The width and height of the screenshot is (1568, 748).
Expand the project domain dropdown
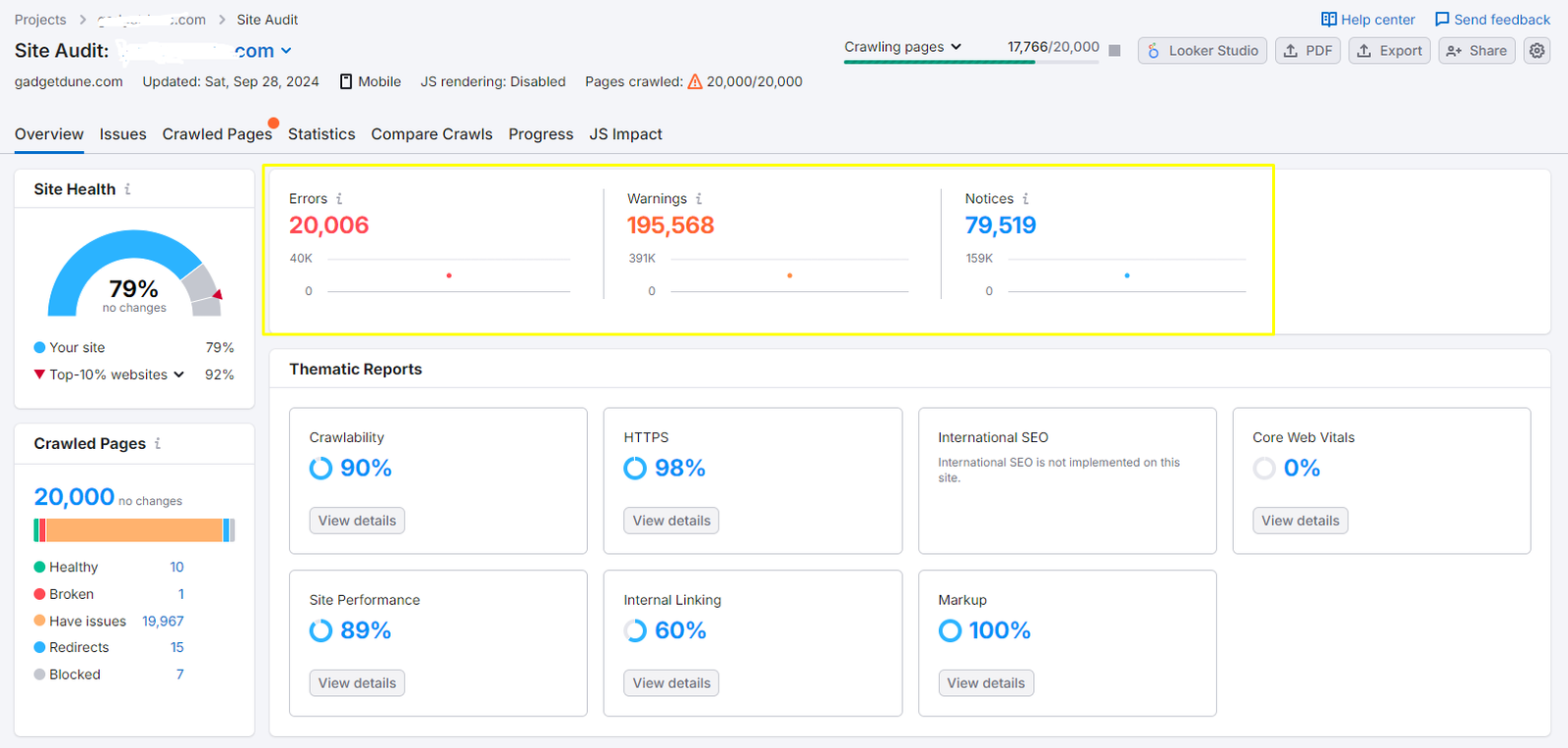pyautogui.click(x=286, y=51)
